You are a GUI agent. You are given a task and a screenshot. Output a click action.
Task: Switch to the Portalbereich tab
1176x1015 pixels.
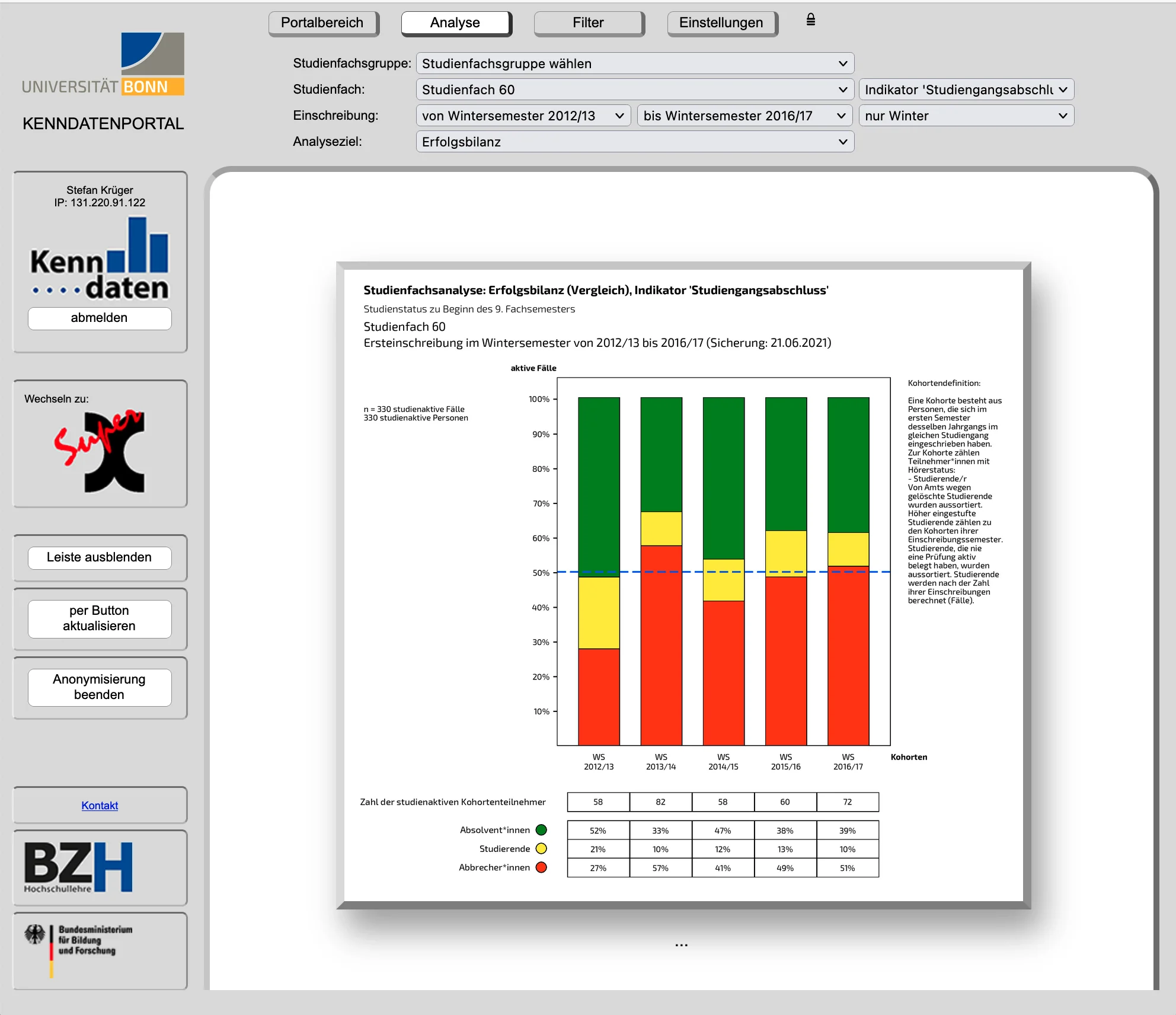[323, 23]
